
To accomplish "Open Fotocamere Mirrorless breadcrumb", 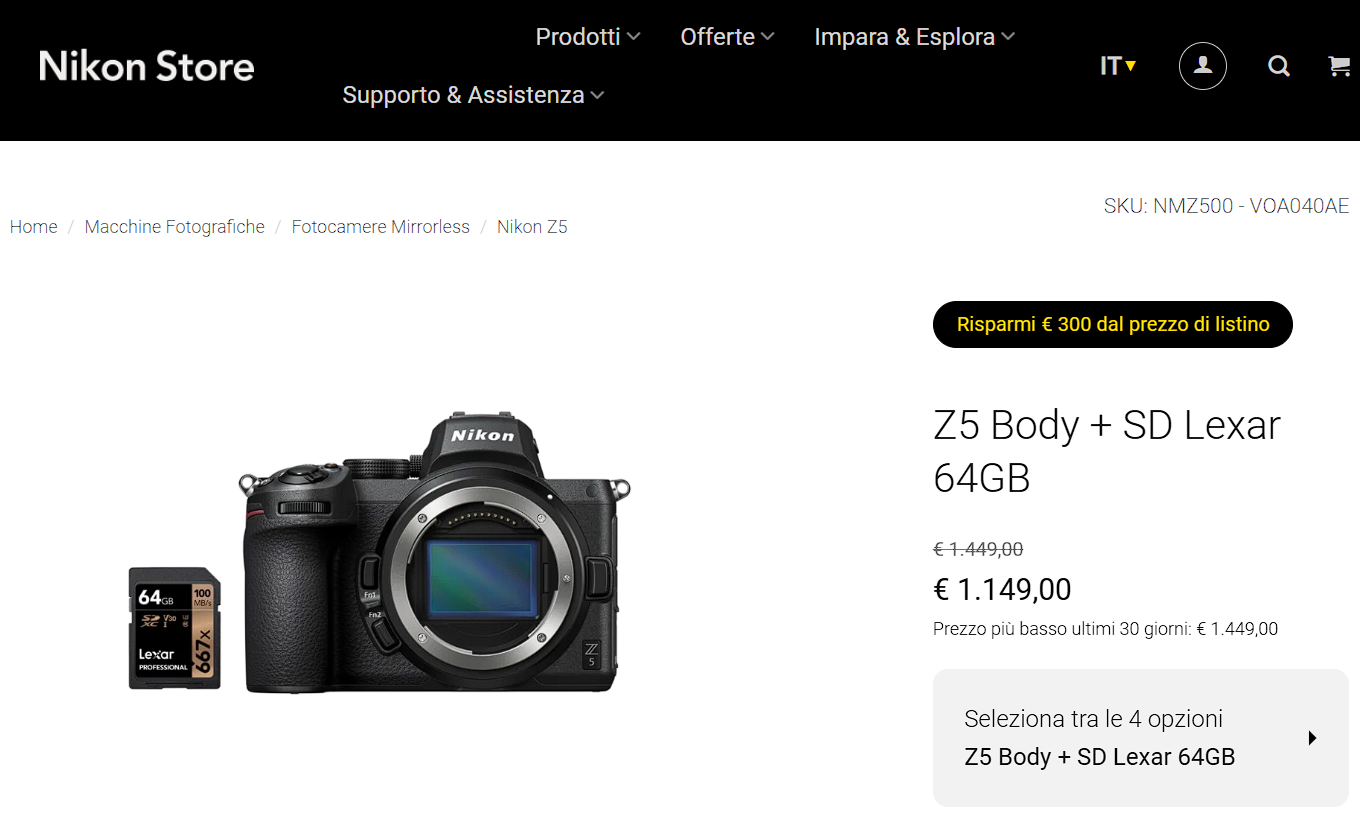I will point(381,227).
